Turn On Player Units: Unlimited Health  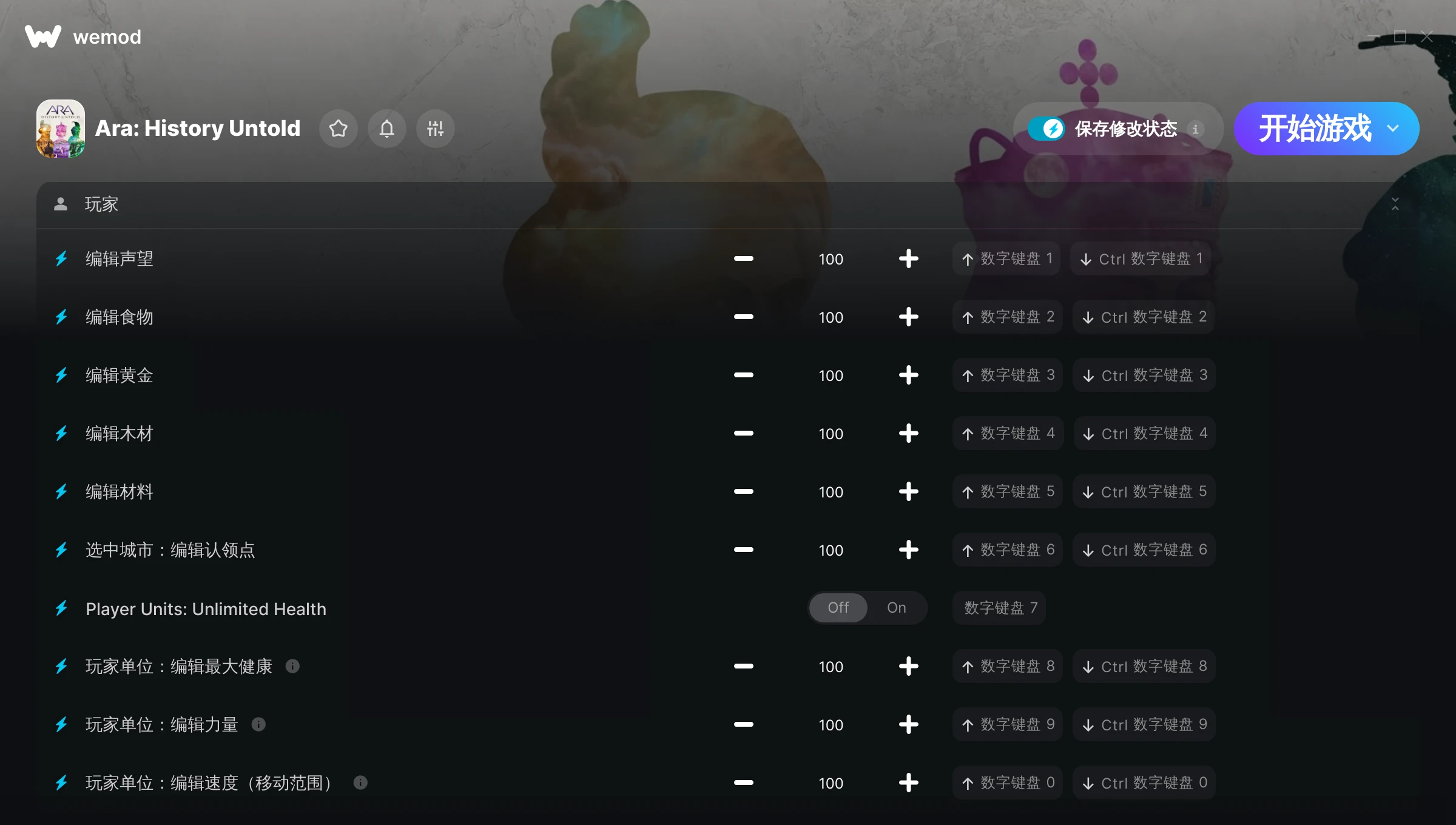click(897, 608)
